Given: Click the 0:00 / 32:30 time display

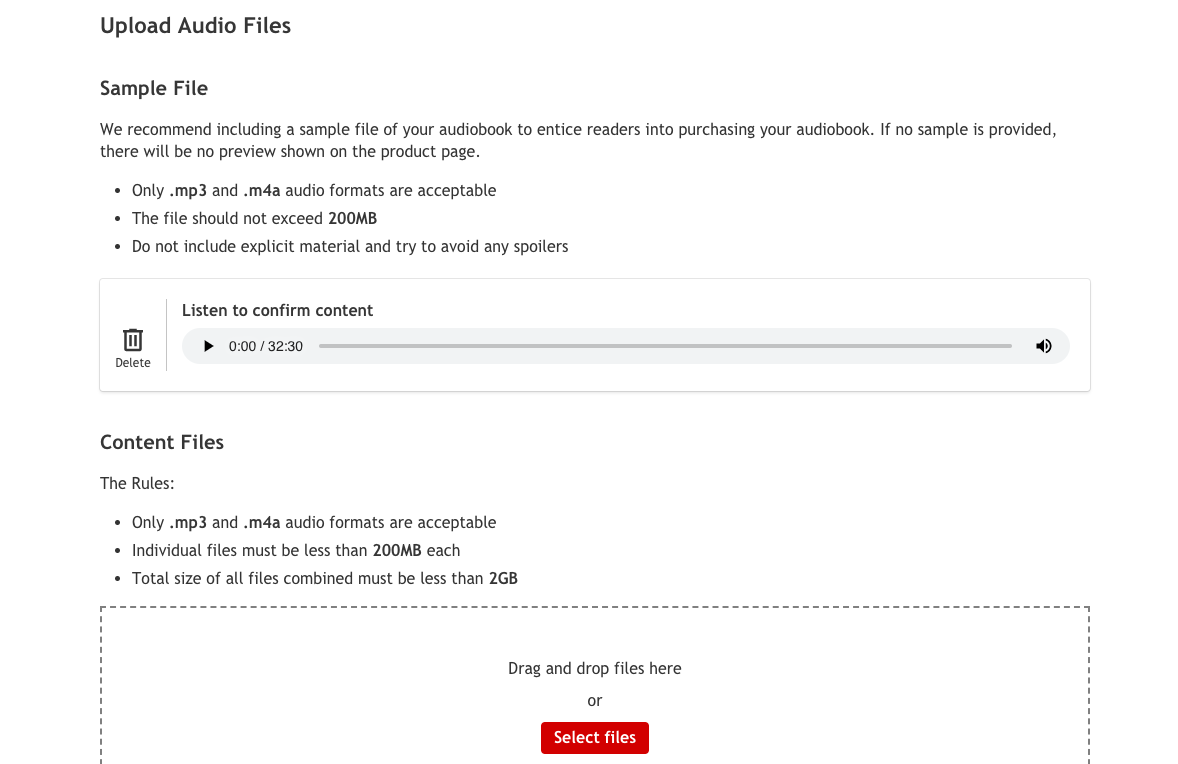Looking at the screenshot, I should (x=265, y=346).
